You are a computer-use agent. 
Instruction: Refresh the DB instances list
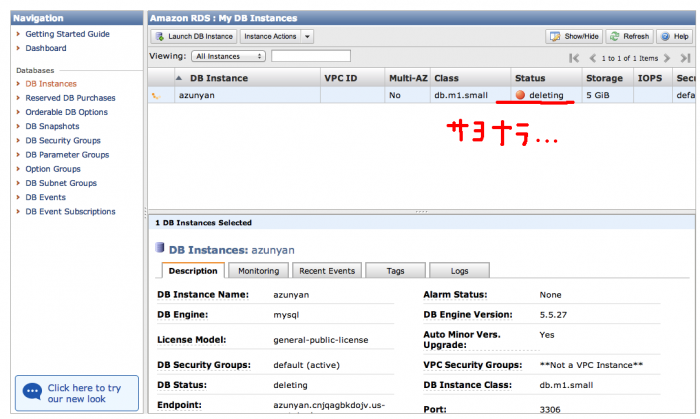click(x=629, y=36)
